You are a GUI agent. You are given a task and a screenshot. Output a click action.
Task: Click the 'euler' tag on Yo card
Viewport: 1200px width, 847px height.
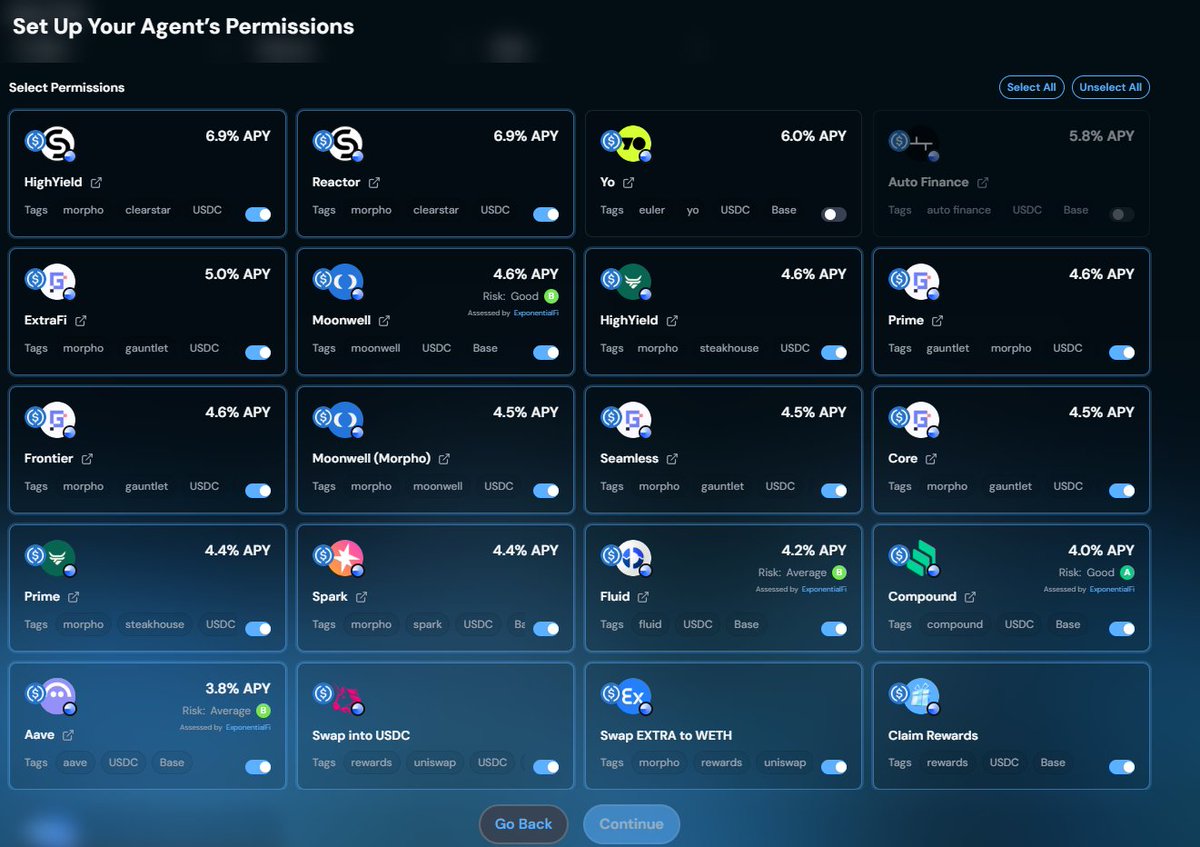coord(651,210)
